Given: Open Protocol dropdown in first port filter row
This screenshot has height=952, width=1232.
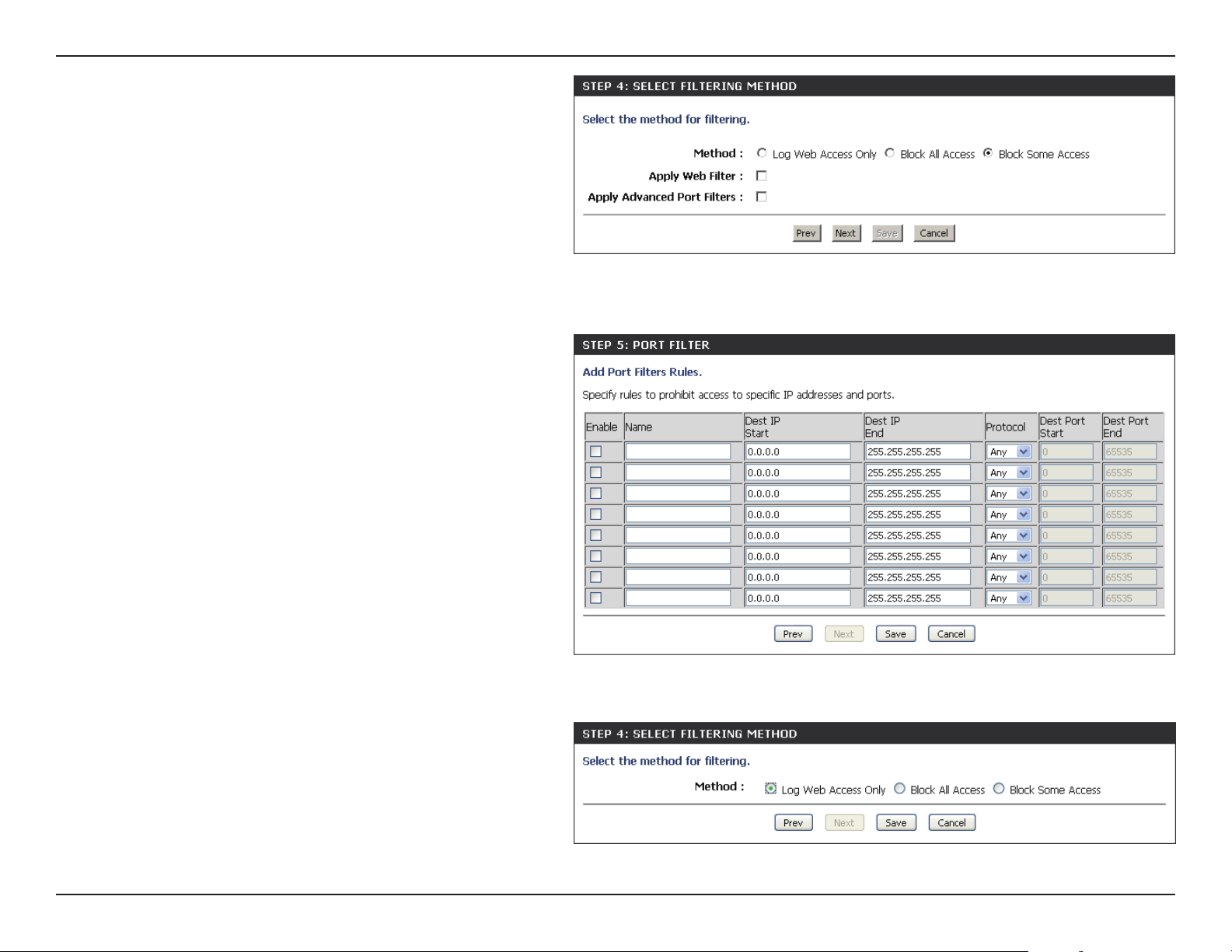Looking at the screenshot, I should click(x=1009, y=452).
